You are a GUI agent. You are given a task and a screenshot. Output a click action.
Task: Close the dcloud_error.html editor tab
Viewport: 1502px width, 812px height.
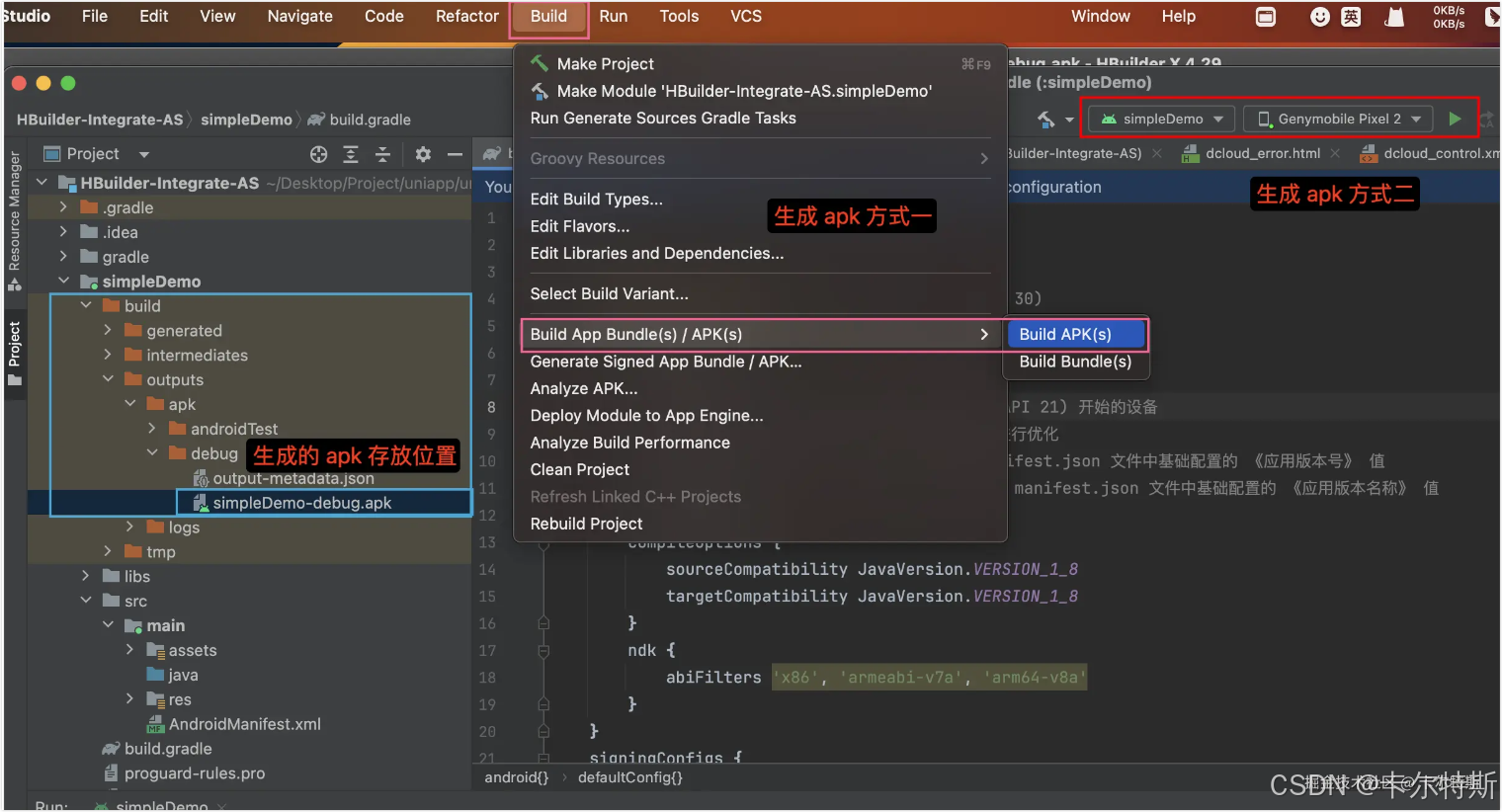pos(1335,153)
